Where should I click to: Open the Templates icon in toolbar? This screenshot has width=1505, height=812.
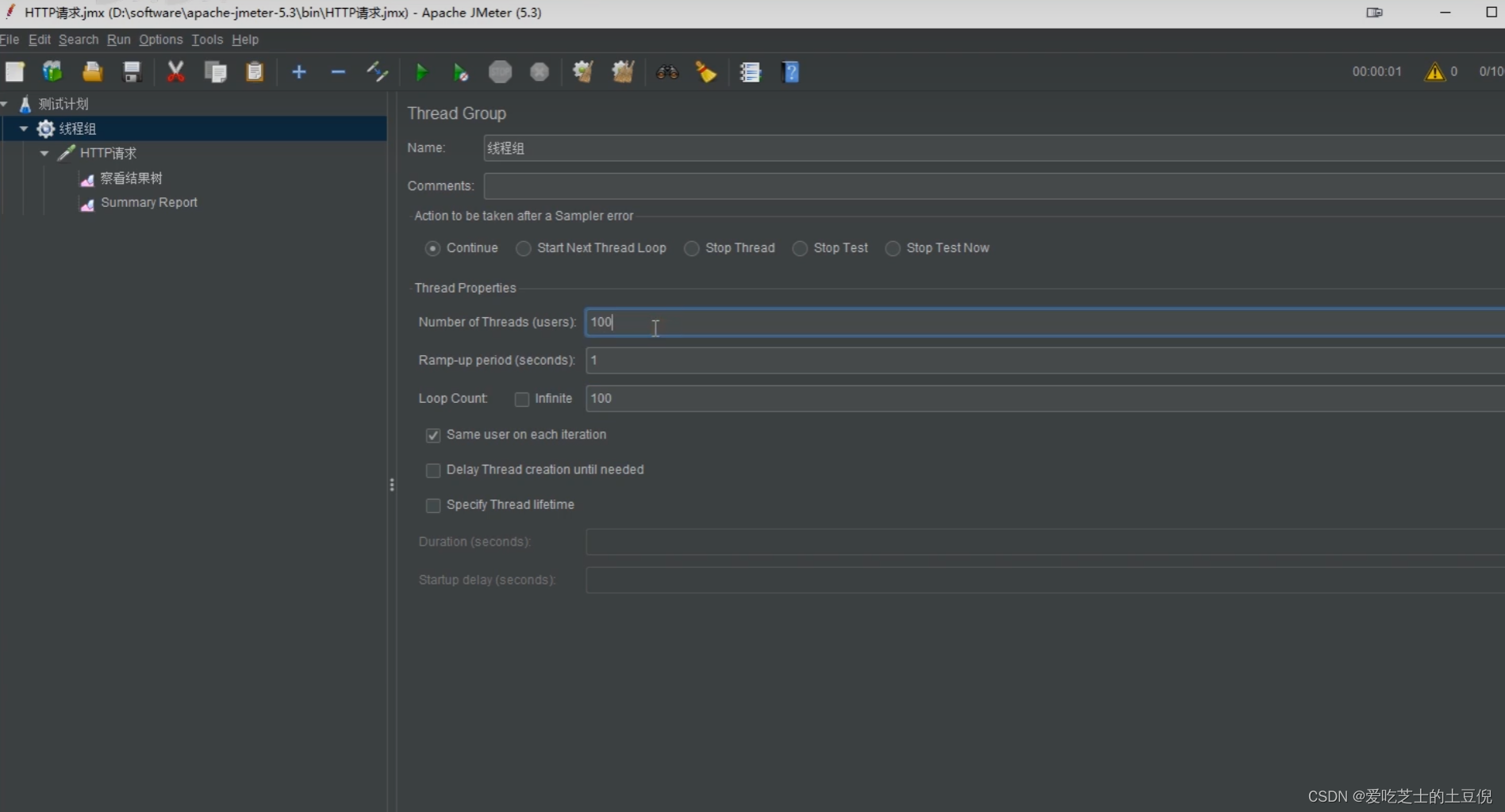point(52,72)
